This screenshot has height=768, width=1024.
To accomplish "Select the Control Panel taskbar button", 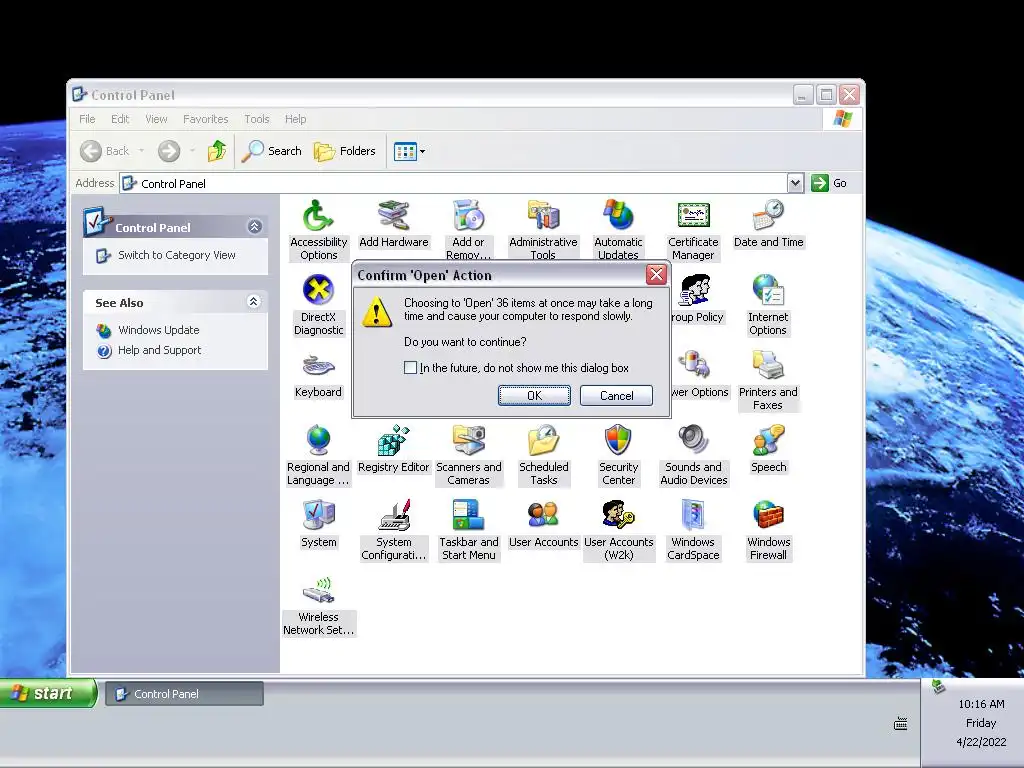I will click(x=184, y=694).
